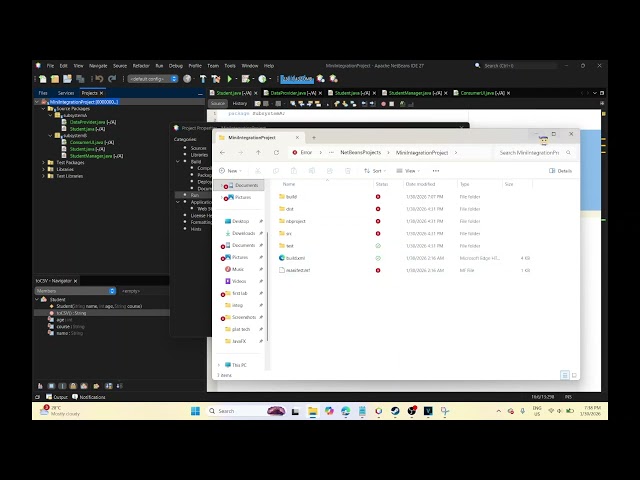Click the Debug Project toolbar icon
640x480 pixels.
pos(245,79)
